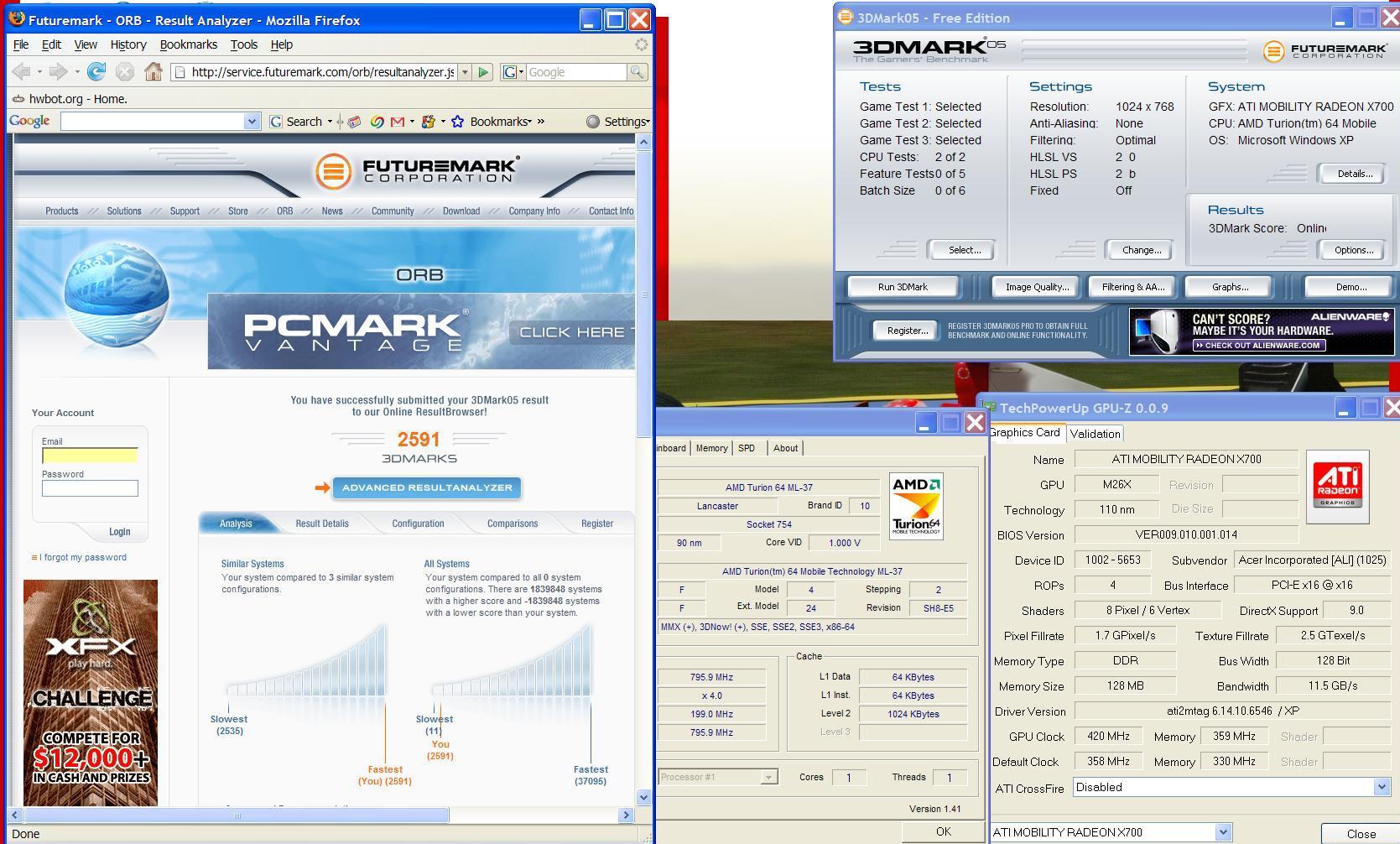This screenshot has height=844, width=1400.
Task: Open Advanced ResultAnalyzer button
Action: coord(427,487)
